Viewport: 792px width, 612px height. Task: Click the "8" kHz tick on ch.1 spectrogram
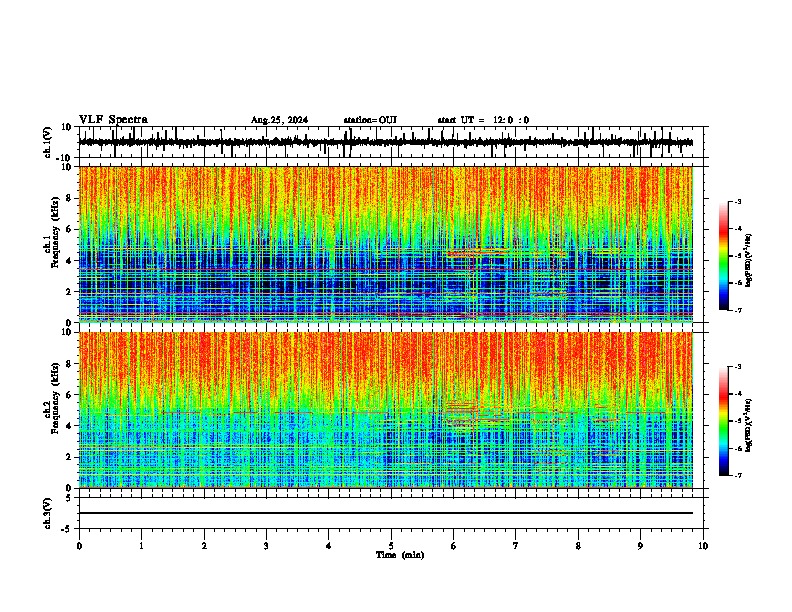(x=70, y=198)
